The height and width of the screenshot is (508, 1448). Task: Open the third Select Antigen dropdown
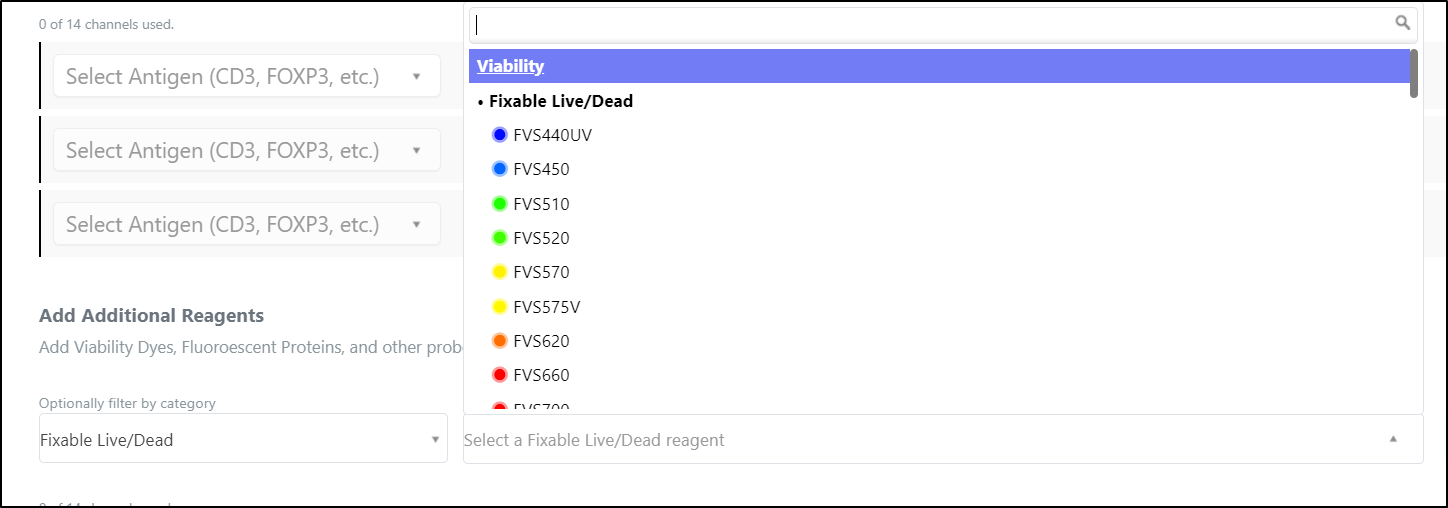click(247, 224)
